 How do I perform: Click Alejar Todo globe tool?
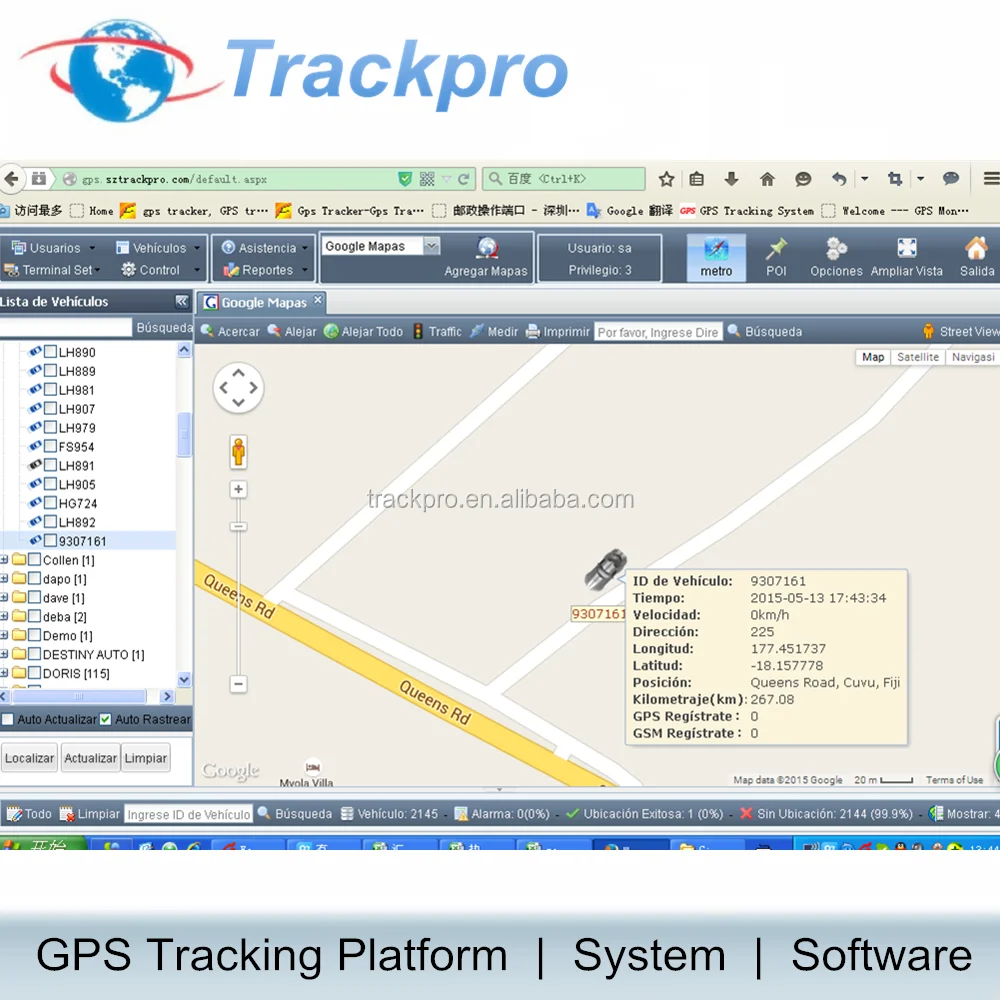tap(364, 332)
